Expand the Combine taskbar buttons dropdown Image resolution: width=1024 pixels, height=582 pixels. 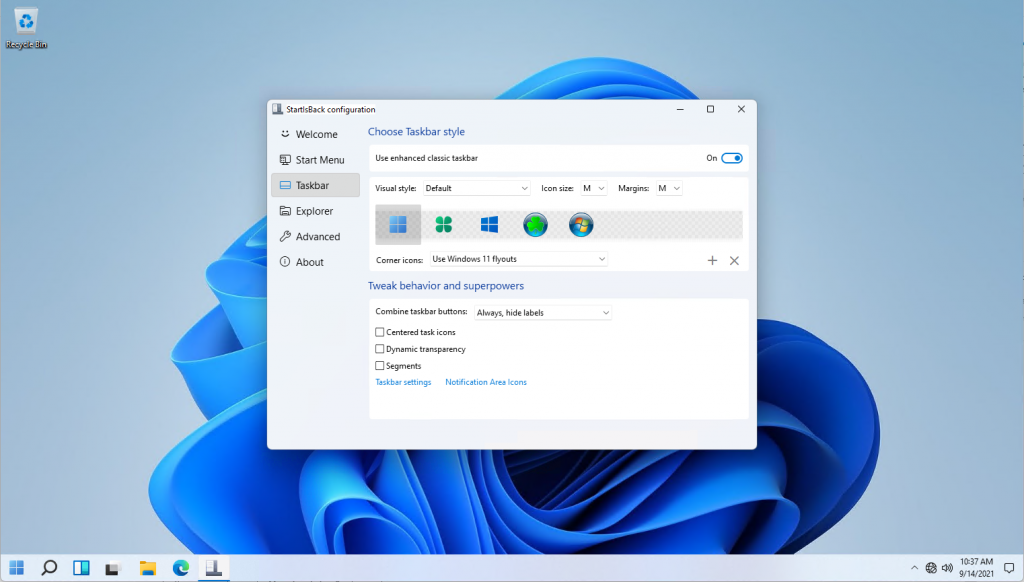pos(543,313)
